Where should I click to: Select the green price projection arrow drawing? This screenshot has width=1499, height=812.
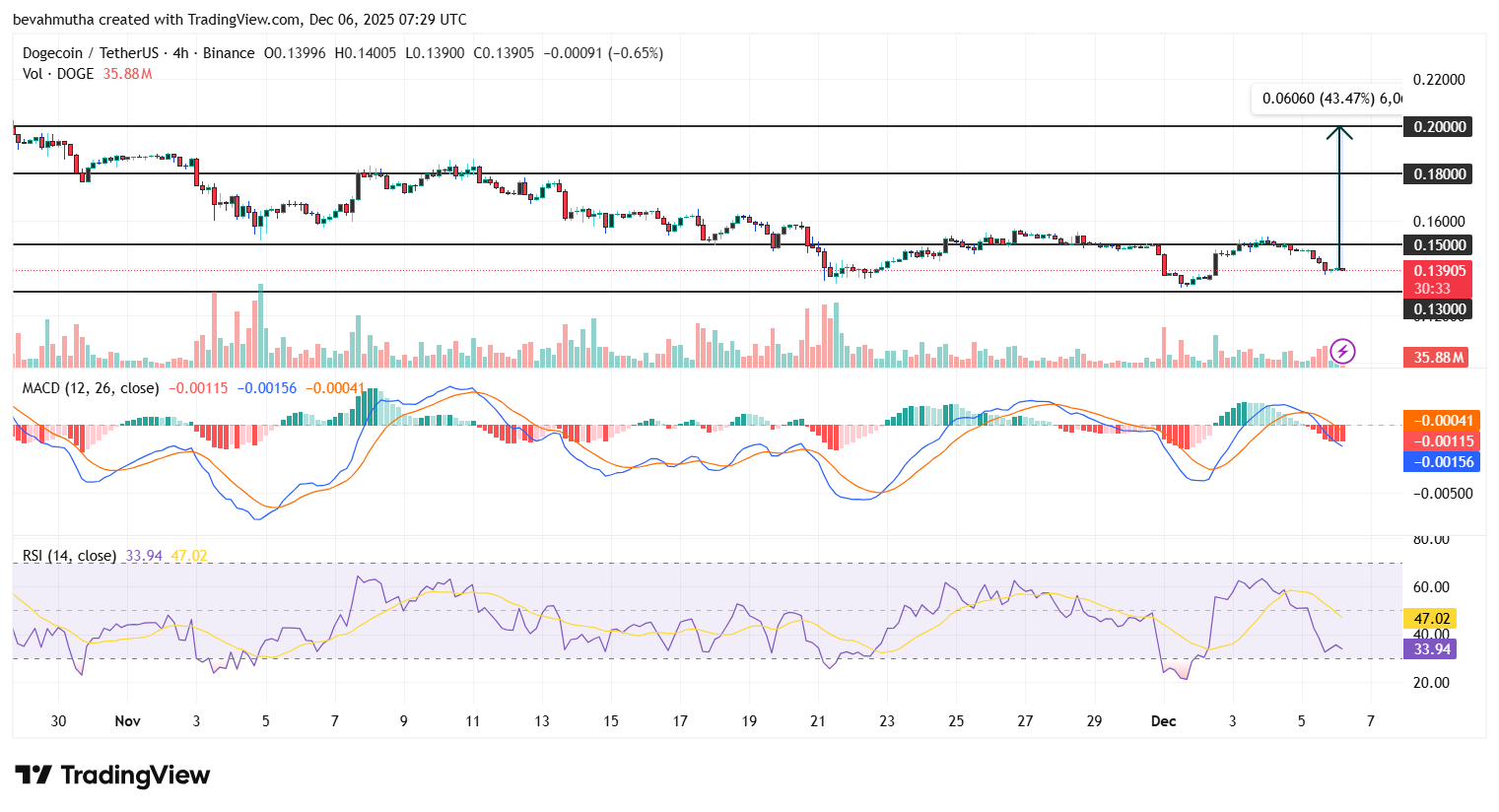point(1339,197)
